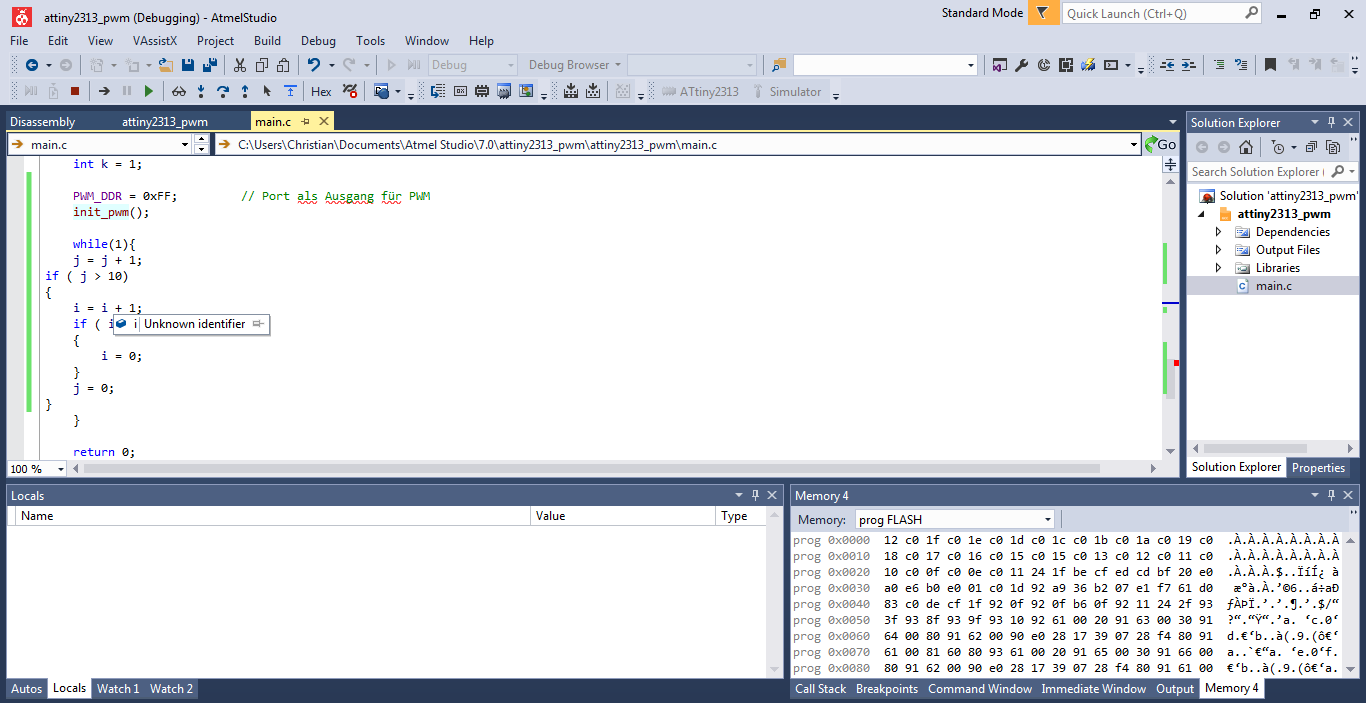
Task: Click the Undo arrow icon
Action: coord(314,65)
